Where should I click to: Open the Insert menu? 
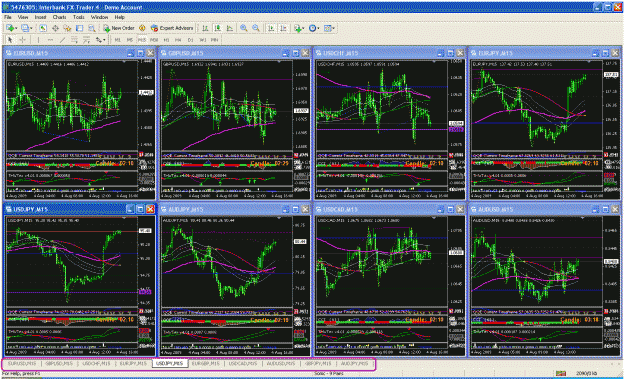click(x=40, y=17)
